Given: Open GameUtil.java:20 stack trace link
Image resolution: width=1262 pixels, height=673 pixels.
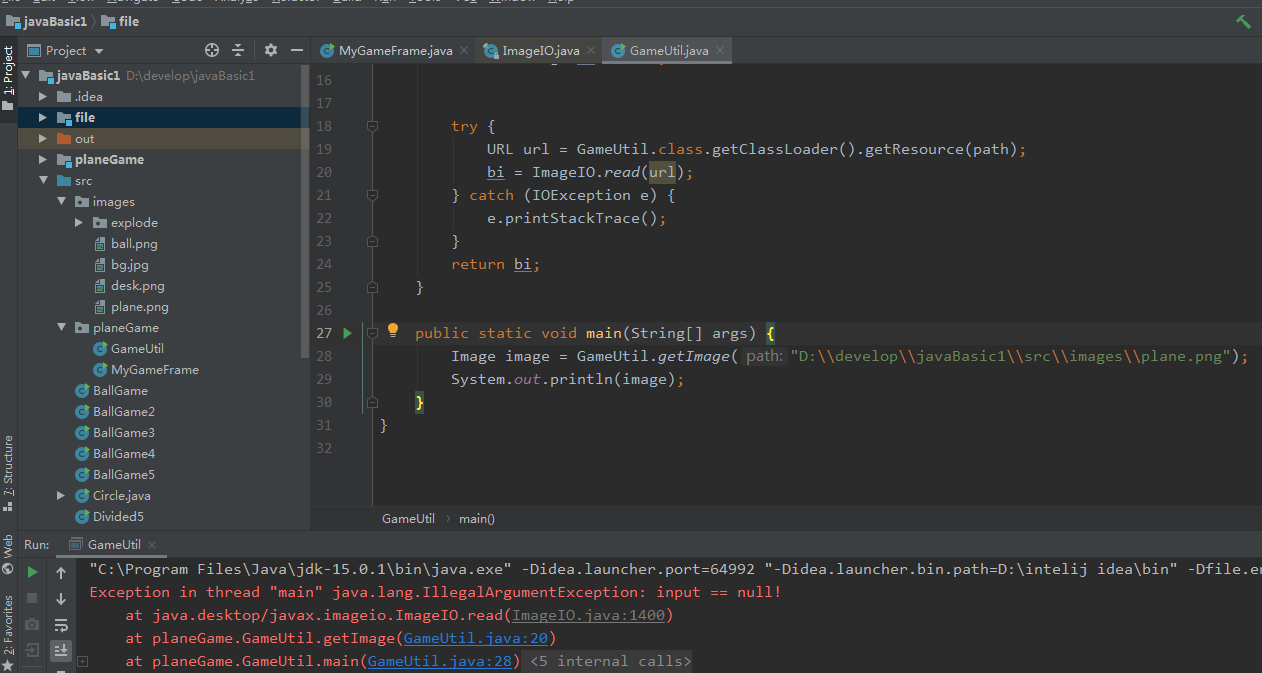Looking at the screenshot, I should click(x=476, y=638).
